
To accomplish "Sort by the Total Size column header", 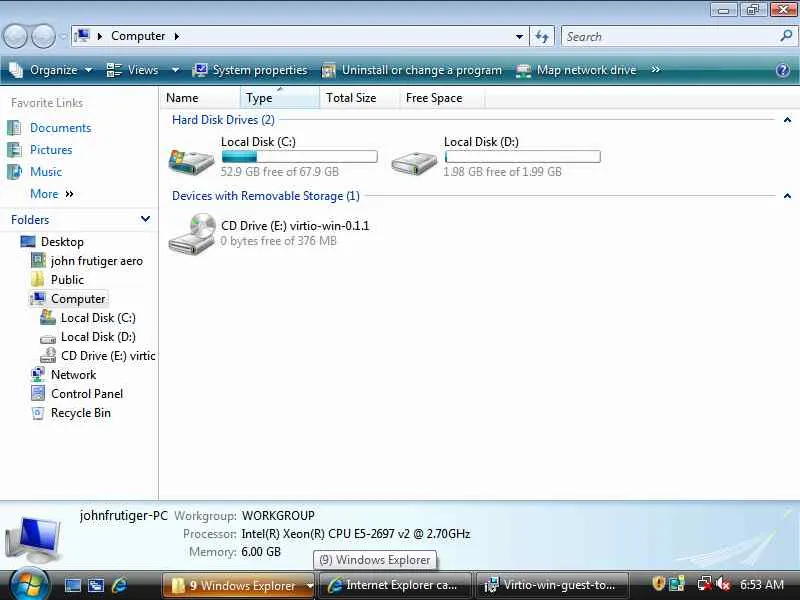I will 359,98.
